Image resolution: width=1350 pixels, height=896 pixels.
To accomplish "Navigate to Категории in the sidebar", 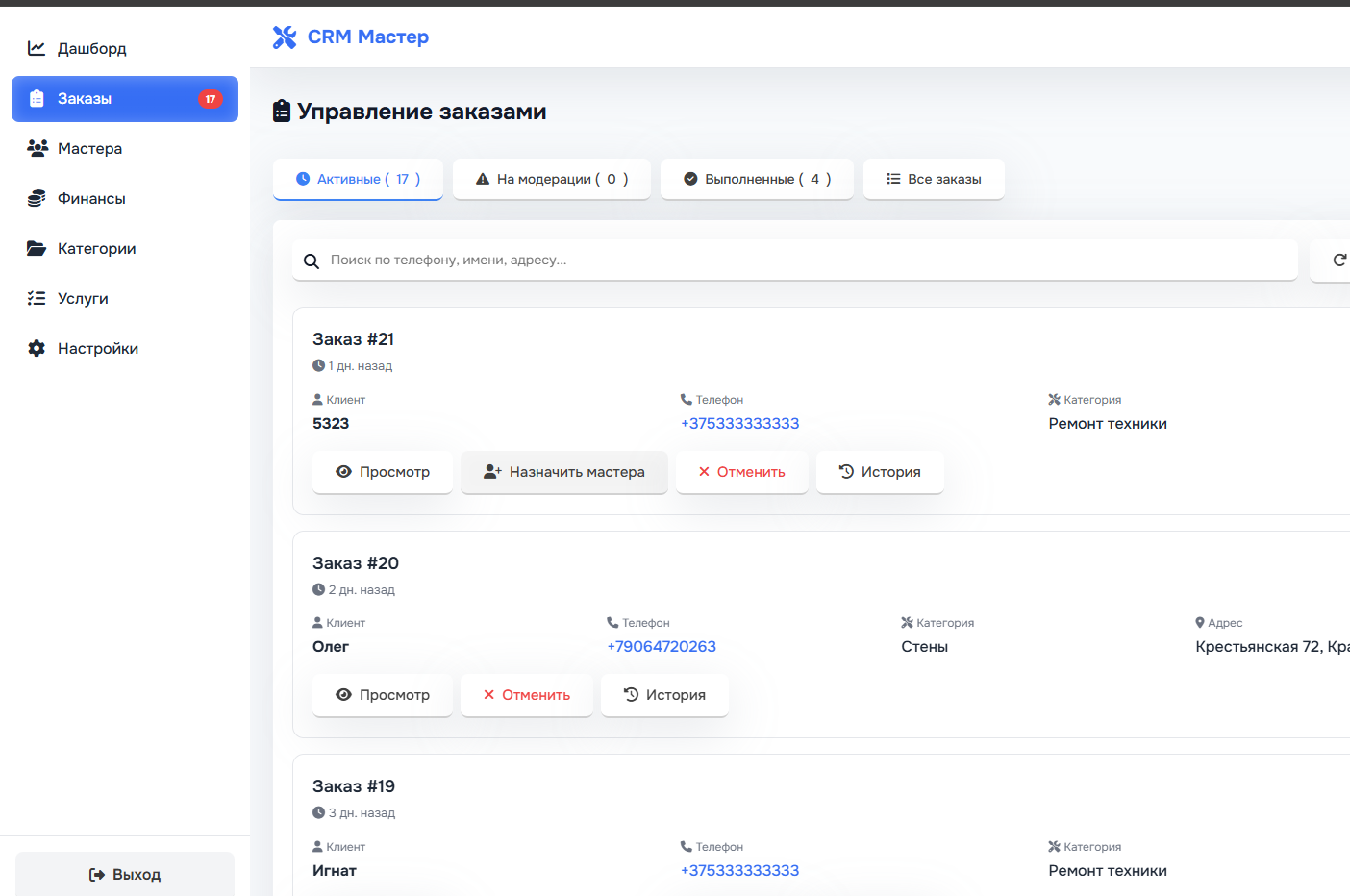I will tap(125, 248).
